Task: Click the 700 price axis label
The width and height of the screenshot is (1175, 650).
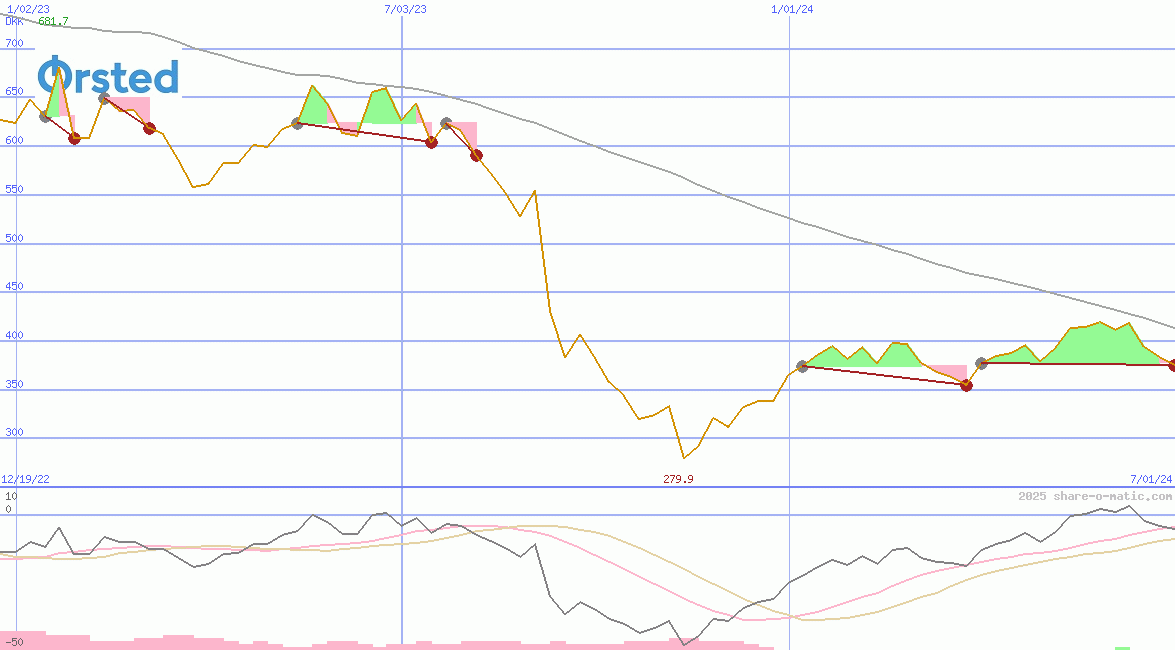Action: 14,44
